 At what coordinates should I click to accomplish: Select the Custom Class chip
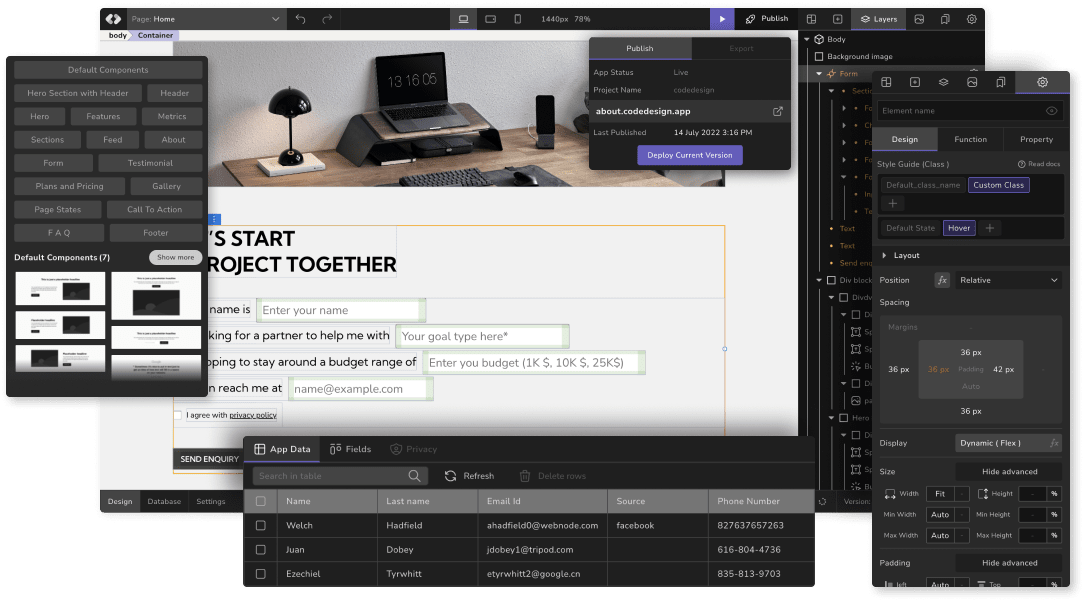point(998,185)
